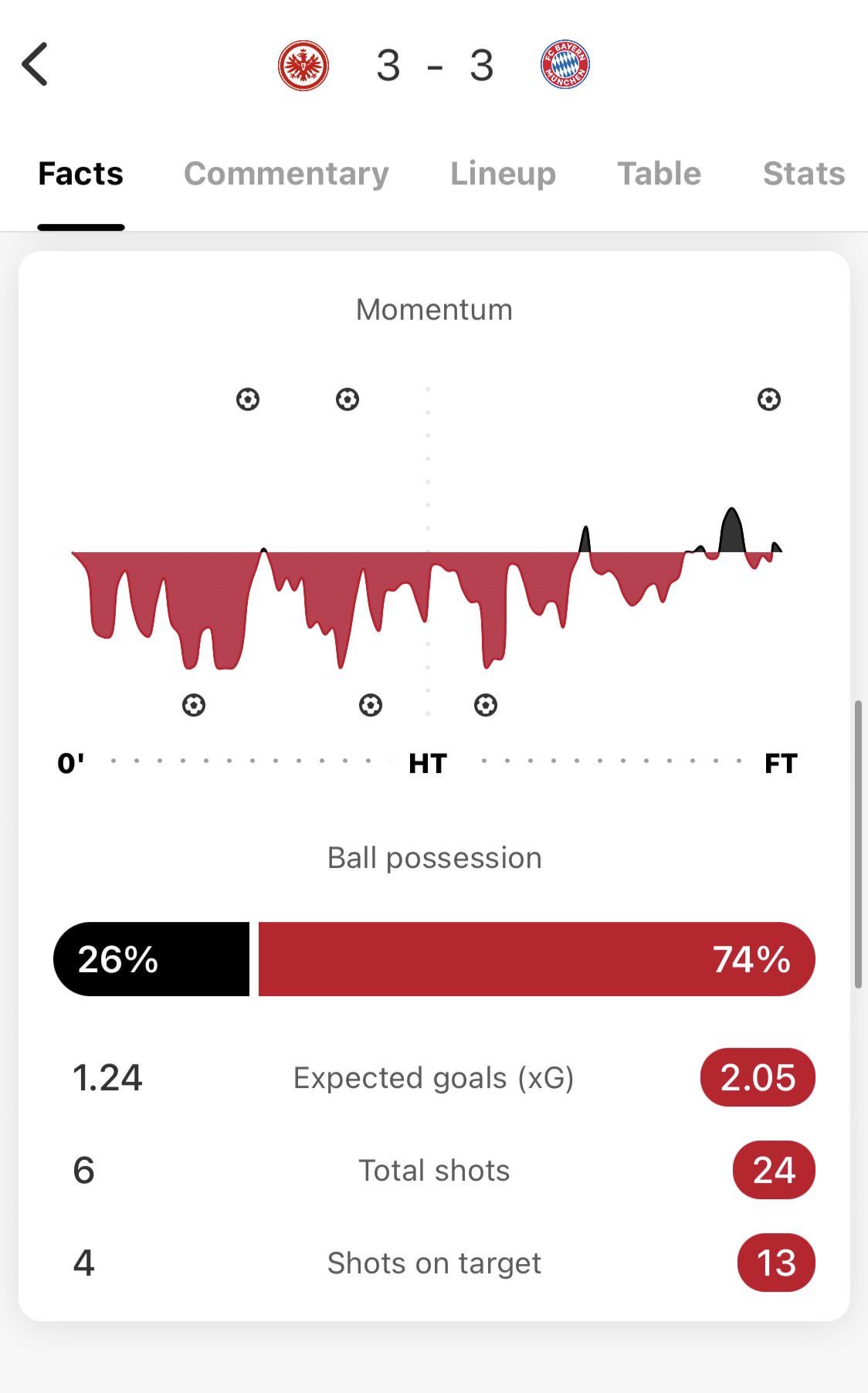Open the Eintracht Frankfurt team crest
868x1393 pixels.
[303, 65]
